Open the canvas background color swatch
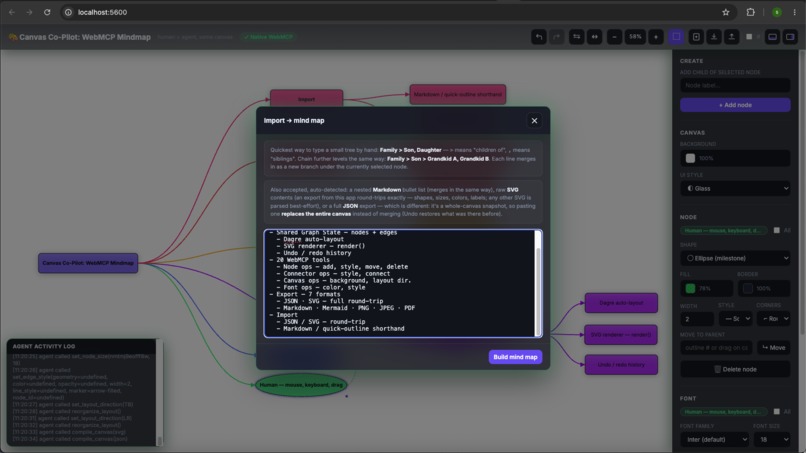Image resolution: width=806 pixels, height=453 pixels. click(x=690, y=158)
